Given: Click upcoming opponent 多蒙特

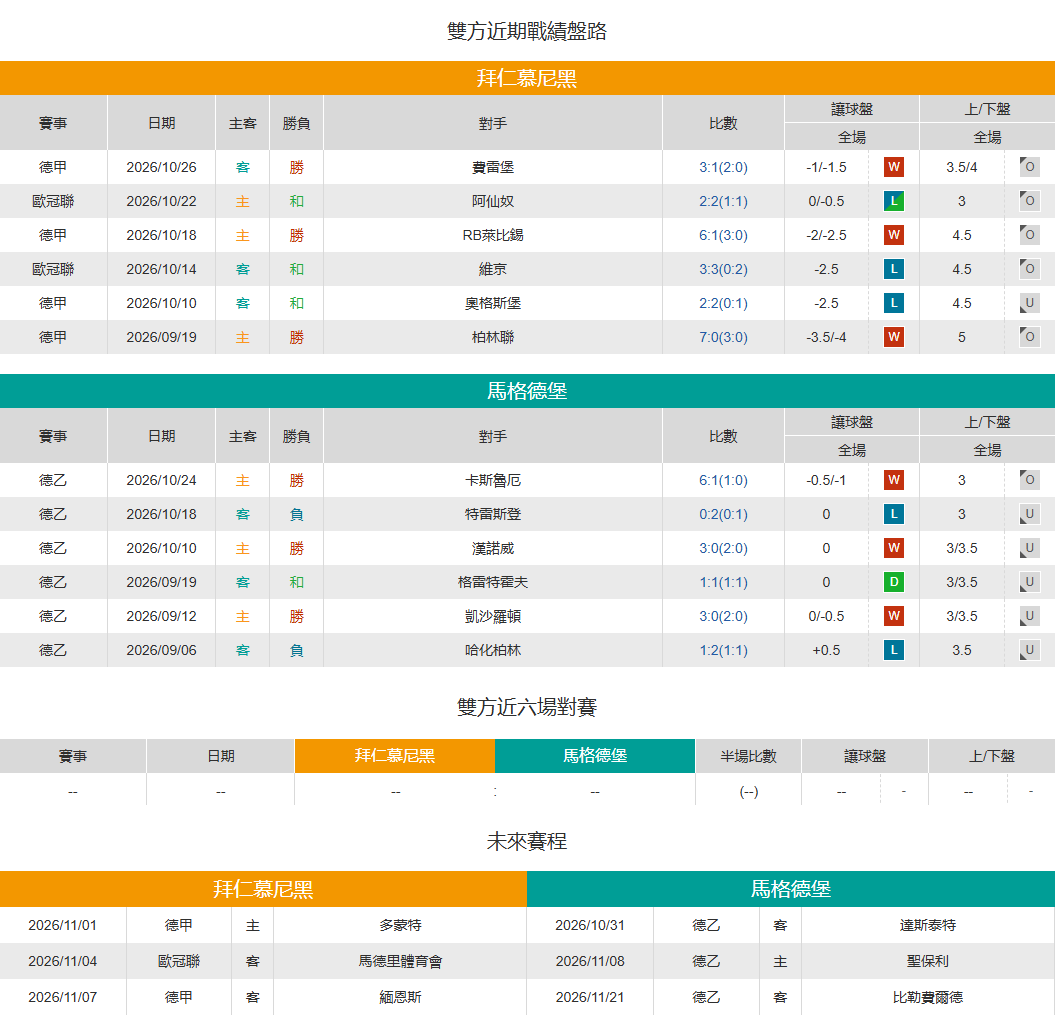Looking at the screenshot, I should click(x=400, y=926).
